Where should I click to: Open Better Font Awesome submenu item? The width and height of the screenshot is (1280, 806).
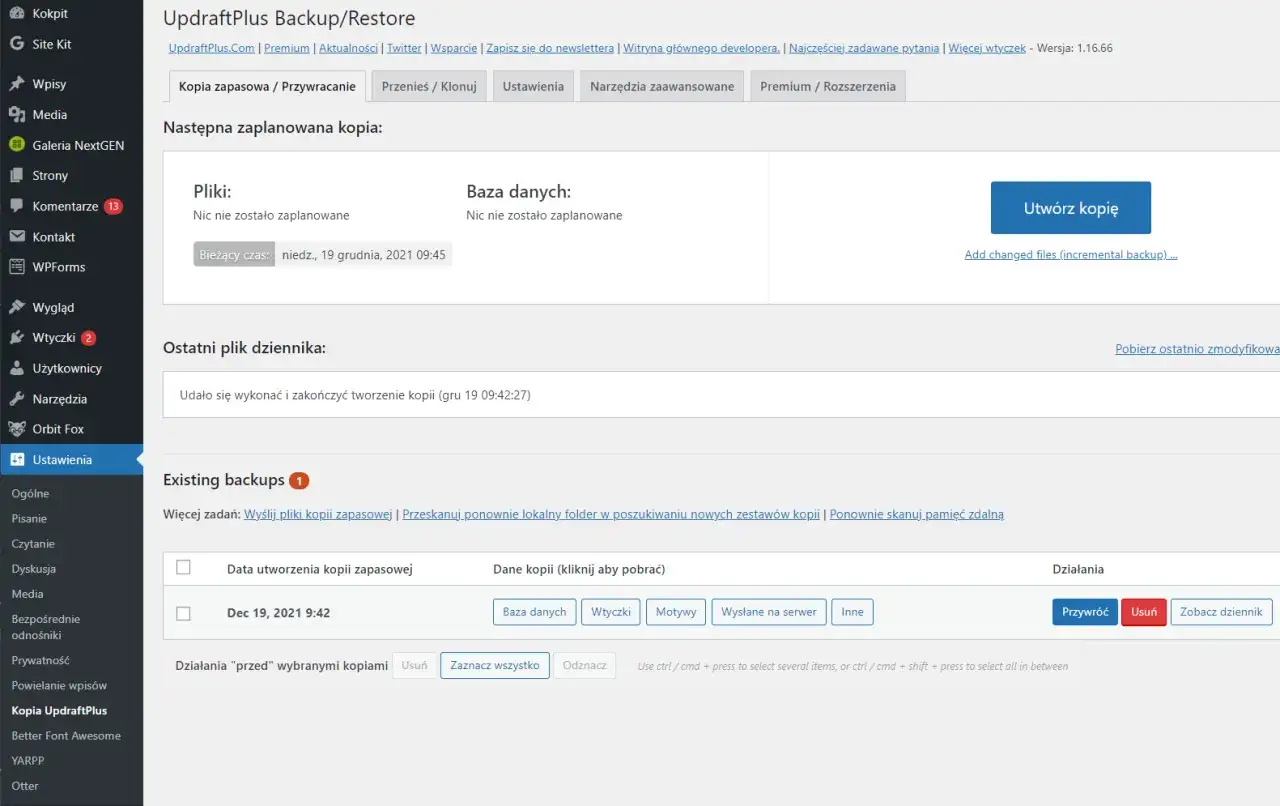point(66,735)
